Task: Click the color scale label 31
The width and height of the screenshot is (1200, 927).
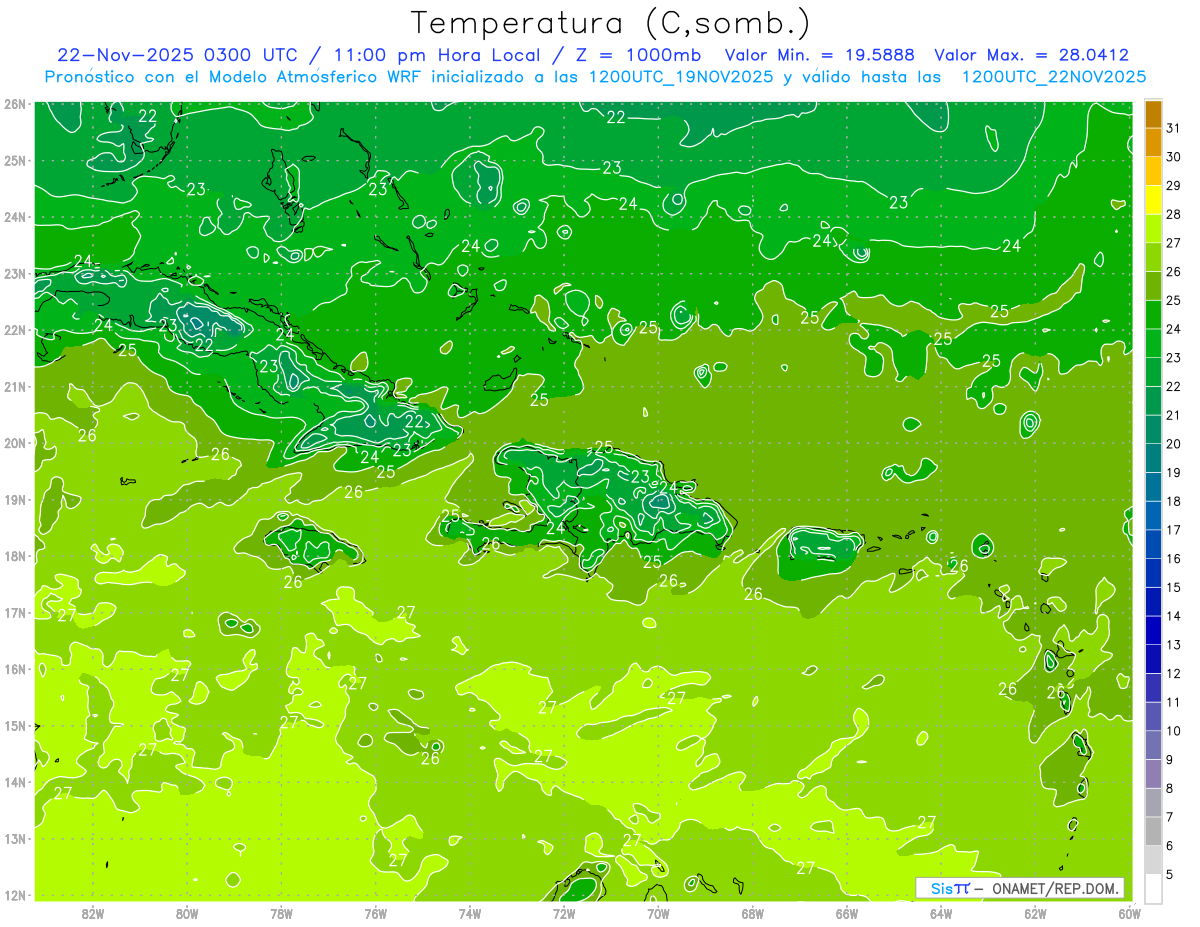Action: coord(1173,128)
